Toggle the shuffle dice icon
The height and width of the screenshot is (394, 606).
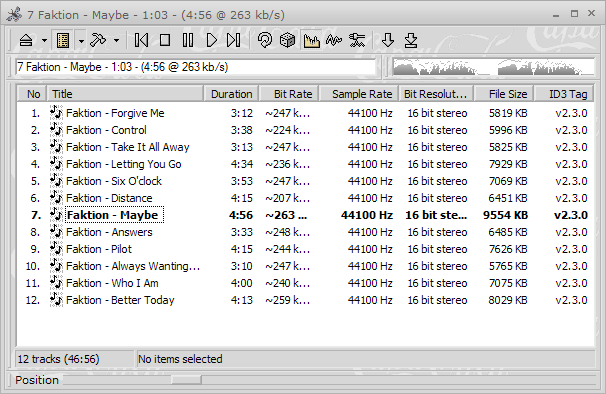[x=288, y=40]
